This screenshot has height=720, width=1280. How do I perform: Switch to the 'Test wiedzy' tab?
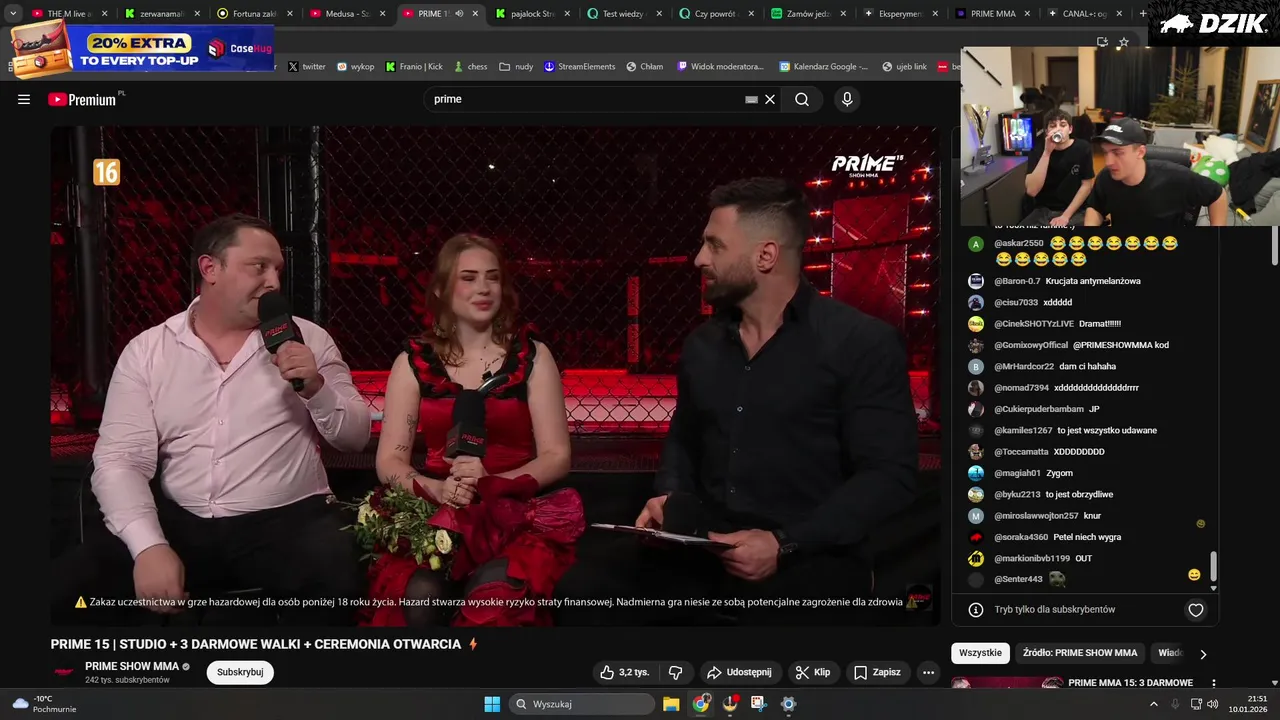(622, 14)
